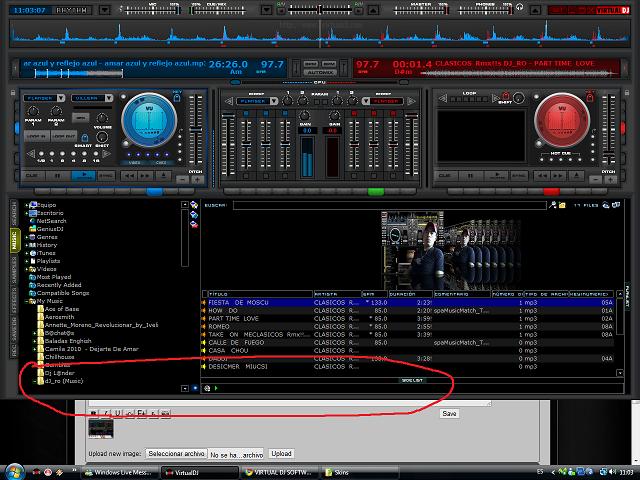Open the left deck Flanger effect dropdown
Image resolution: width=640 pixels, height=480 pixels.
[x=61, y=98]
